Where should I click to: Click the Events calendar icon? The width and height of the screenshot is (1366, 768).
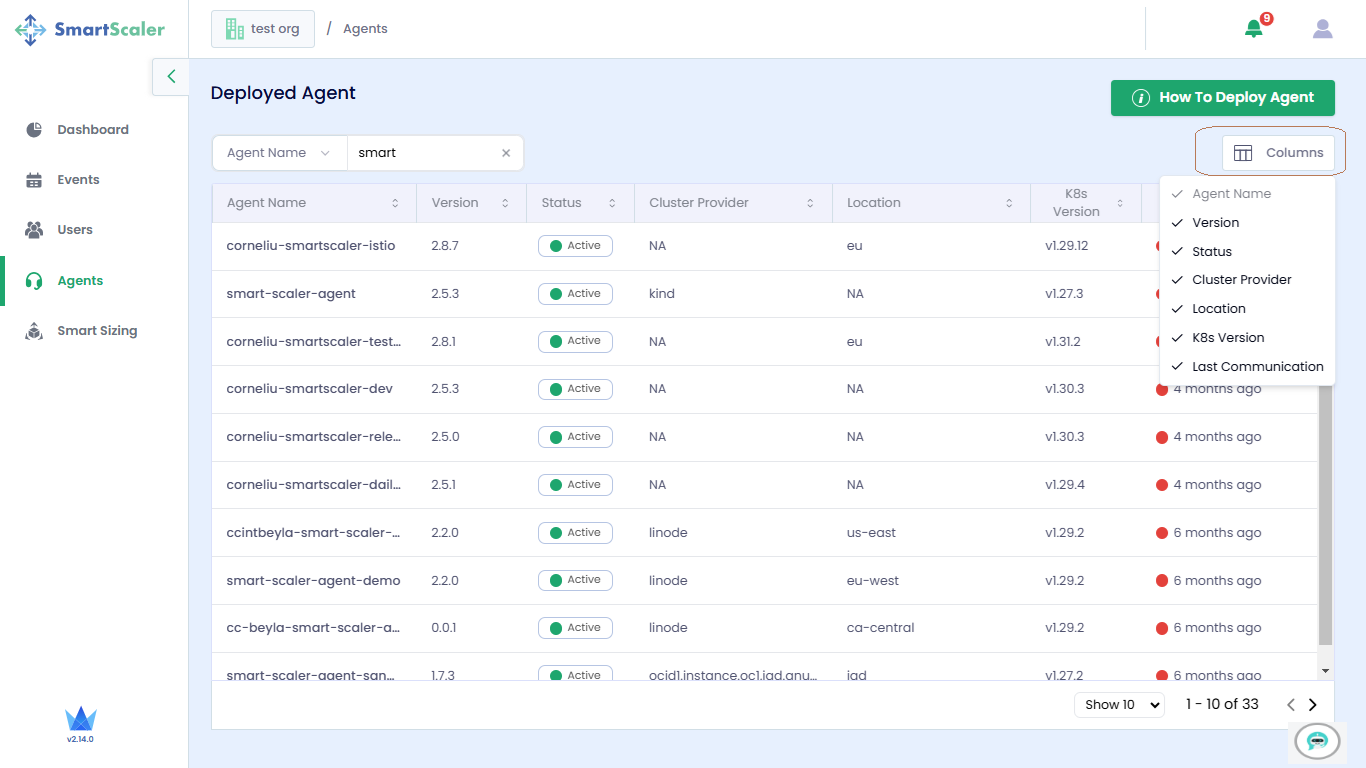pos(34,180)
